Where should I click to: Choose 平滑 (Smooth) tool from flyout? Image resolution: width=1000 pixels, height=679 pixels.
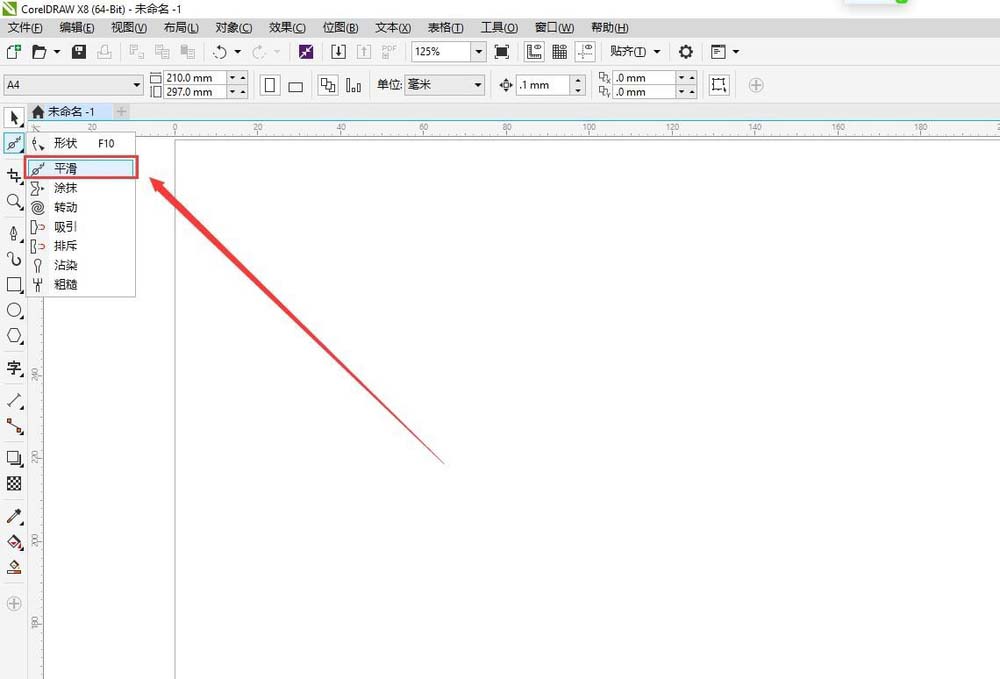tap(80, 168)
